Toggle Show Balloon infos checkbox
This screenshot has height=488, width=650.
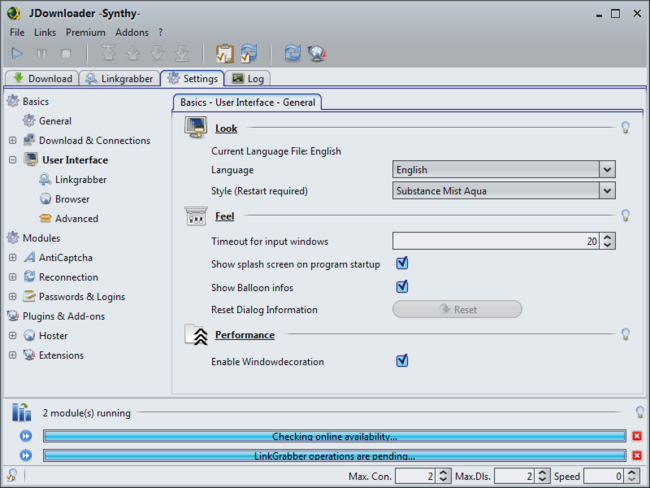pos(402,286)
